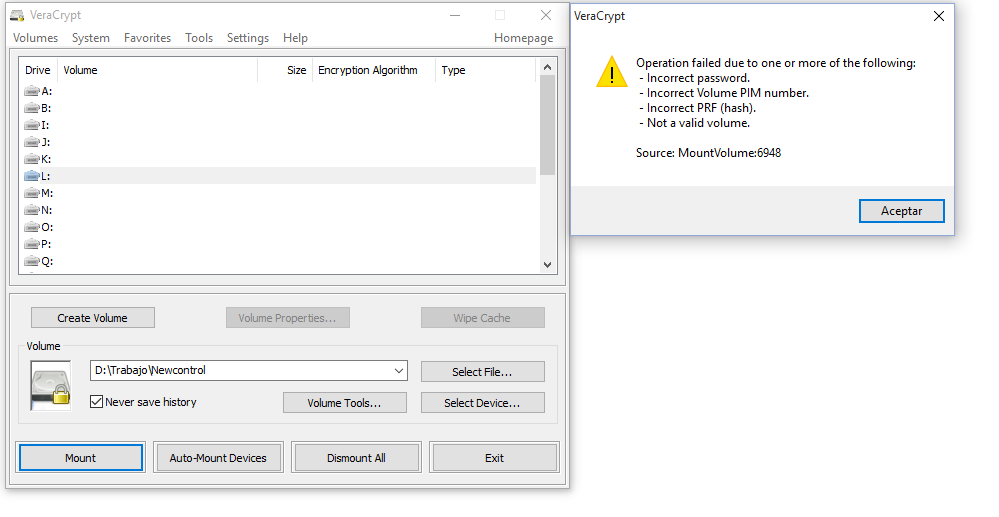Close the VeraCrypt error dialog
This screenshot has height=517, width=999.
pyautogui.click(x=938, y=16)
